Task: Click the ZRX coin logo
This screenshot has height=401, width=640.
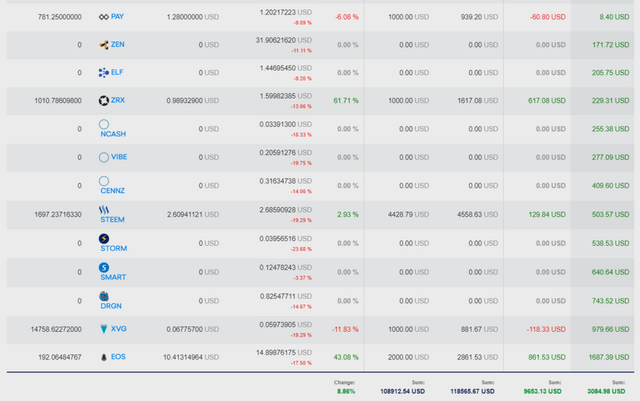Action: click(104, 100)
